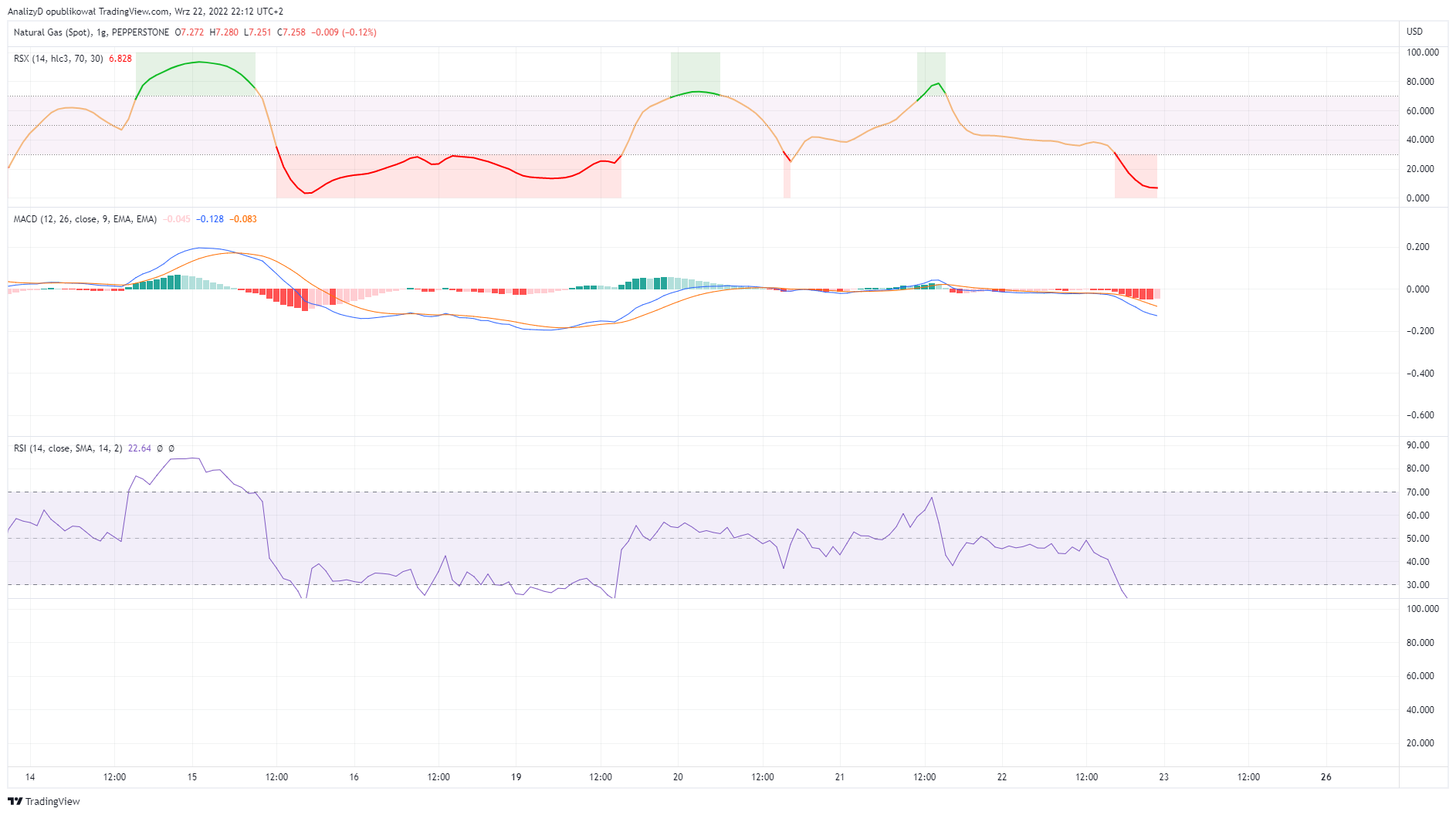Click 70.00 on the RSI scale

[1417, 492]
